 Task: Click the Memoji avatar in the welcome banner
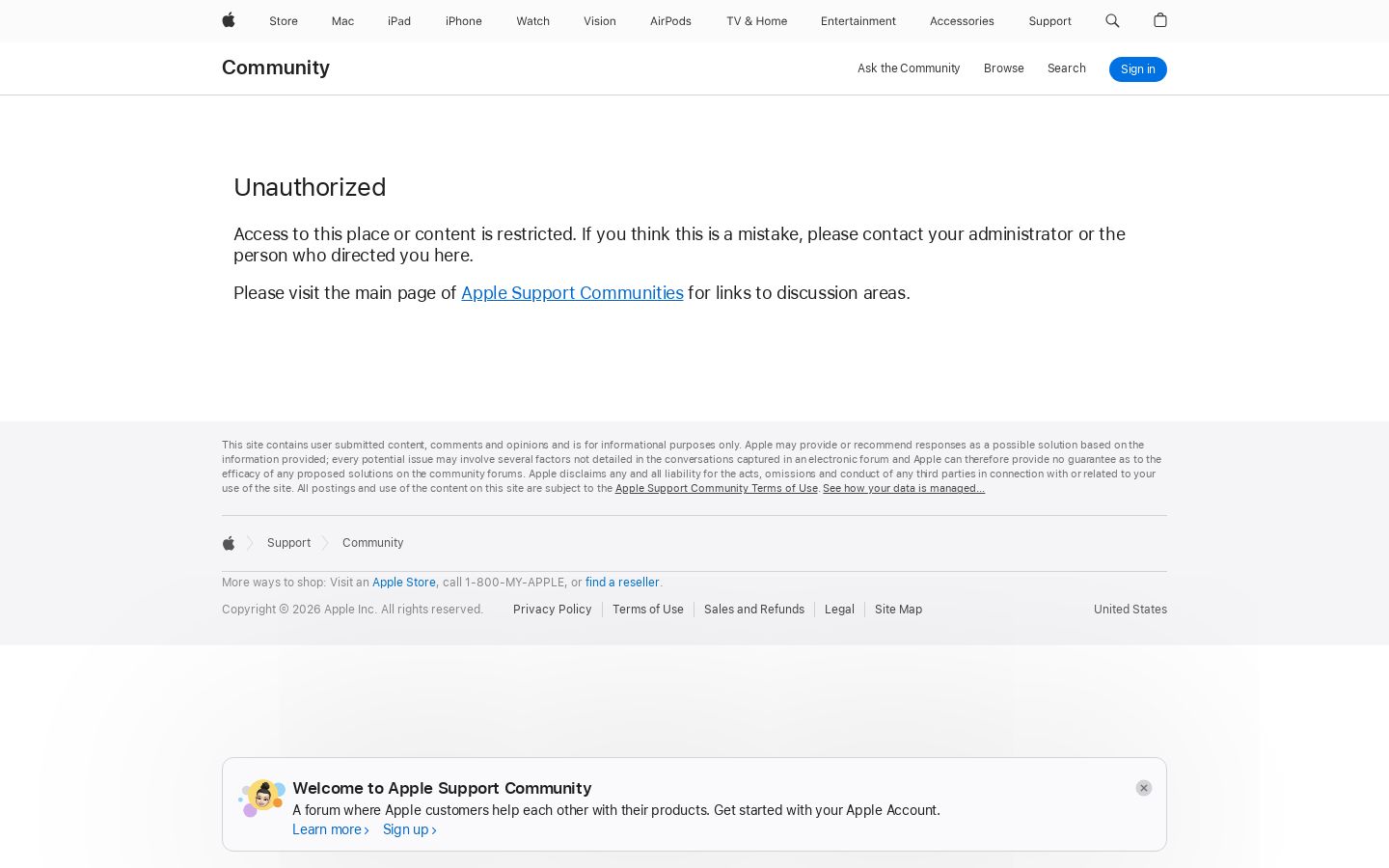(x=262, y=798)
